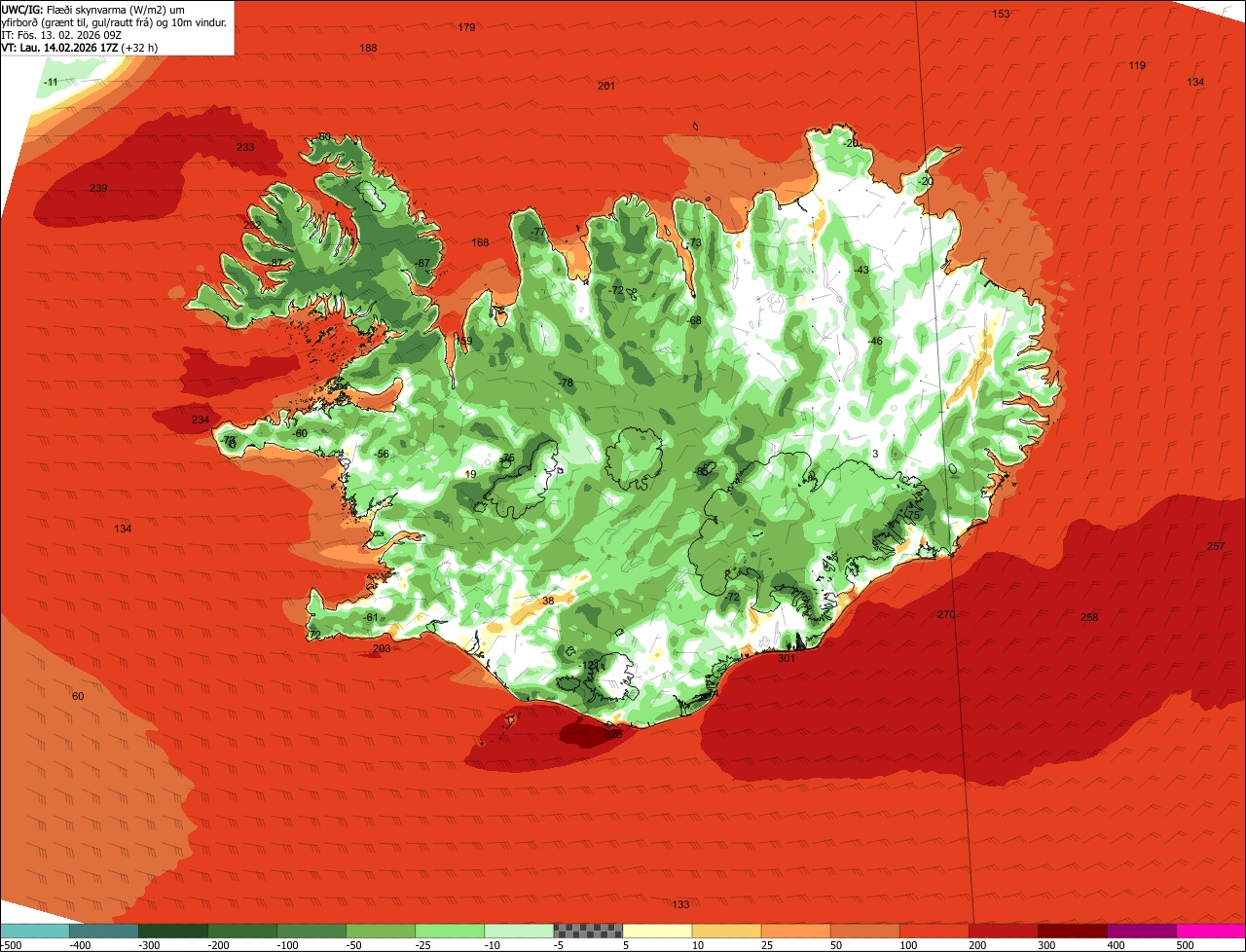Click the 3 value in the eastern highlands
Viewport: 1246px width, 952px height.
(x=875, y=454)
